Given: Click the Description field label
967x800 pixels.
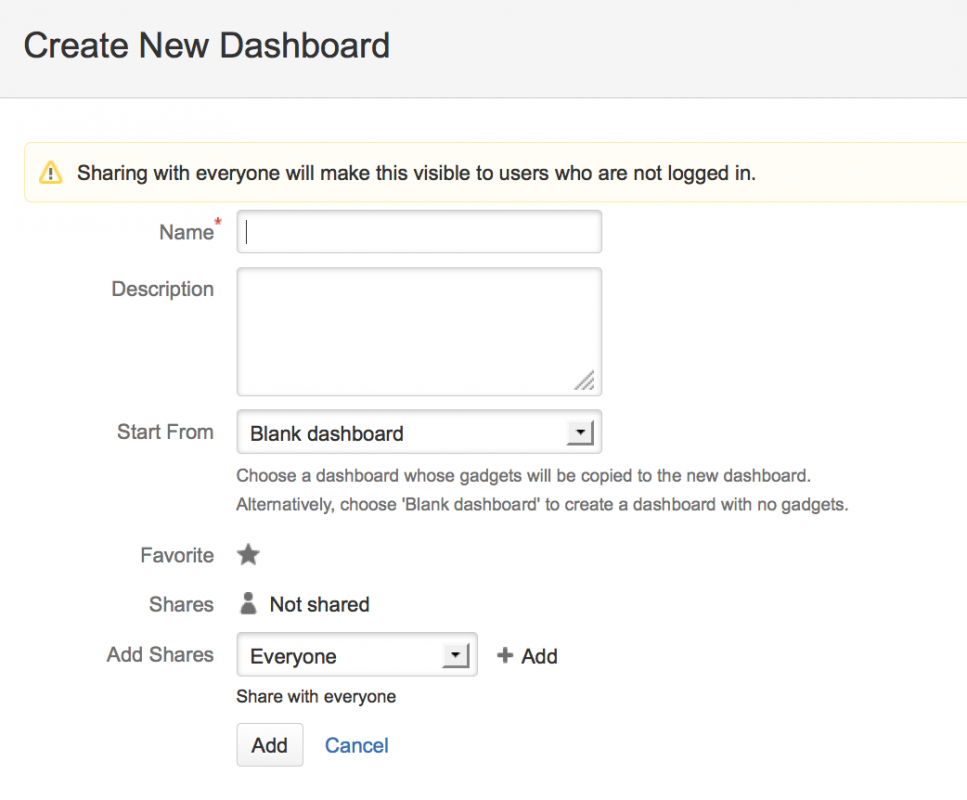Looking at the screenshot, I should click(x=162, y=289).
